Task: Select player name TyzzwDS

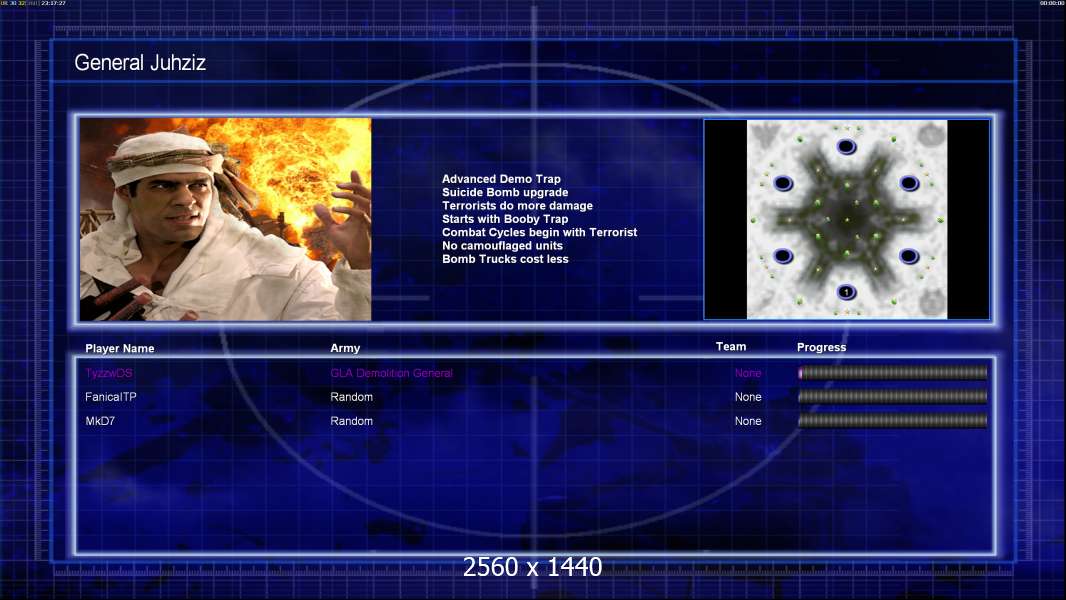Action: click(x=109, y=373)
